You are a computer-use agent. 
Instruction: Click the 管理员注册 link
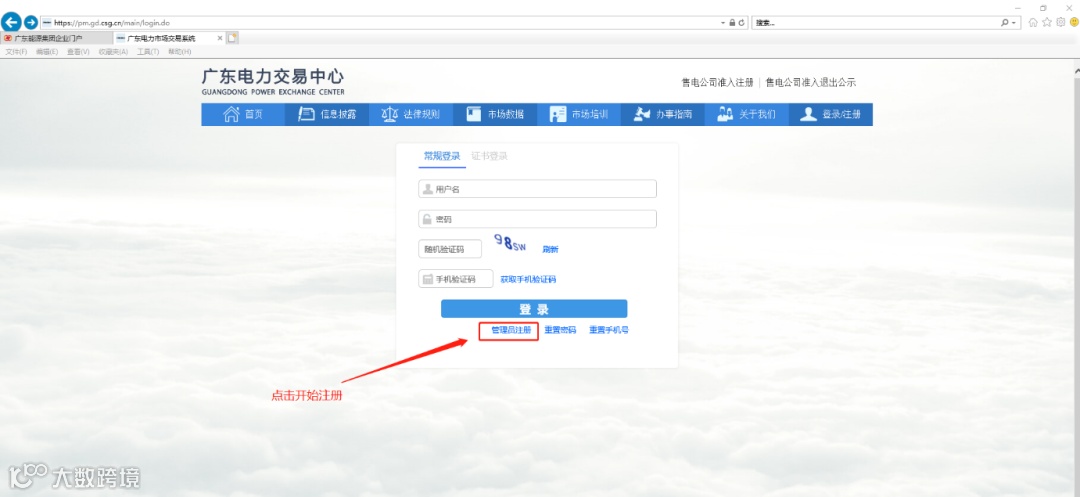click(510, 330)
